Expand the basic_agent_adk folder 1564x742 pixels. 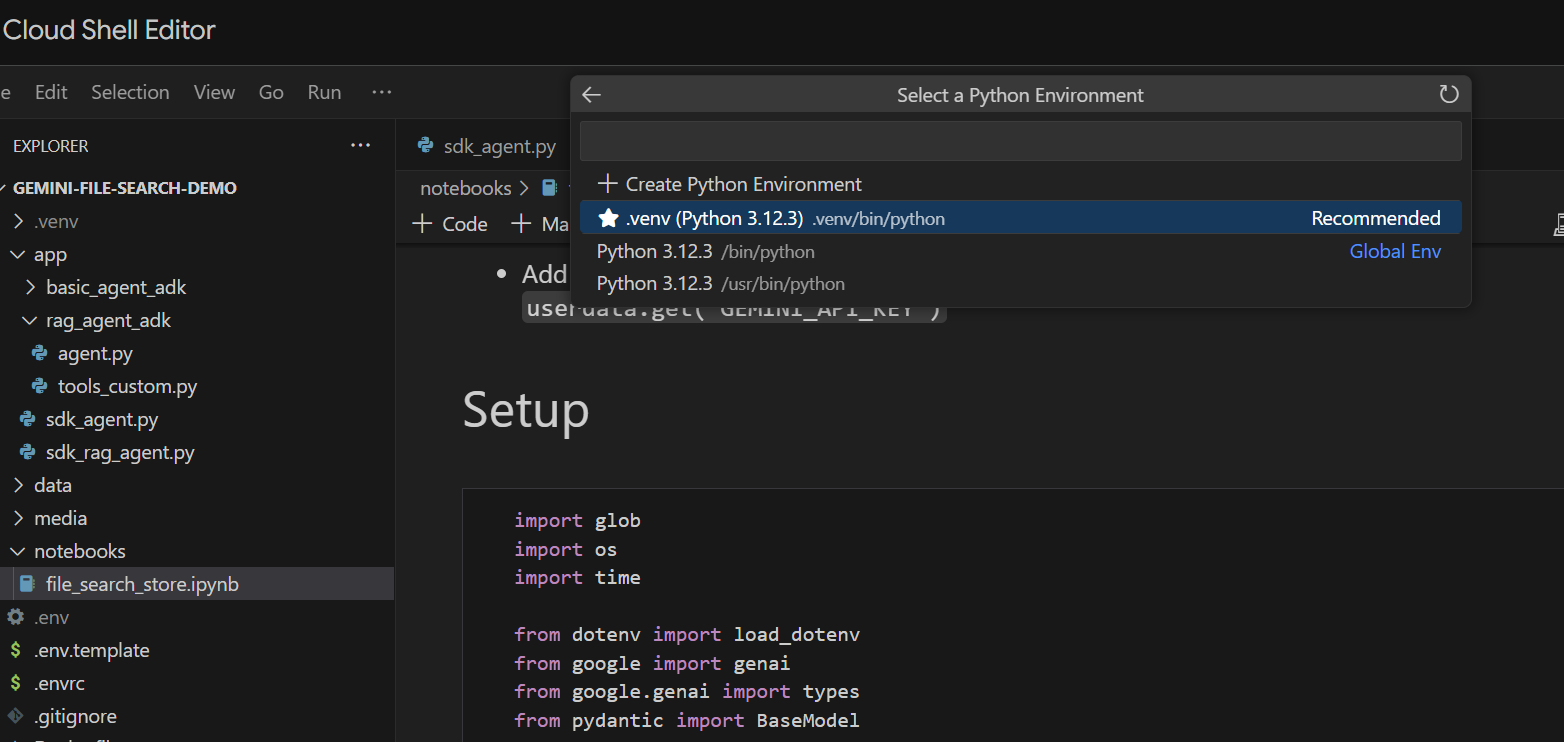[30, 288]
